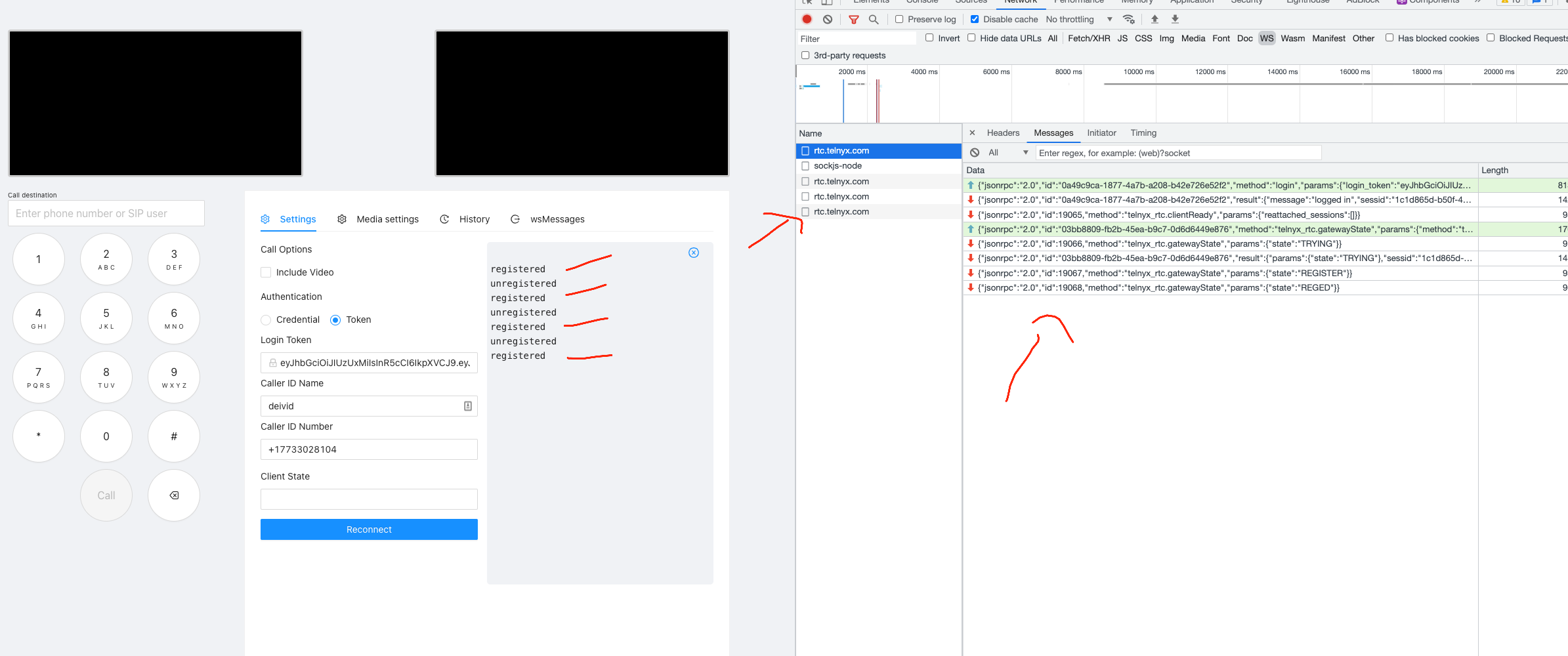Open the network log search
The height and width of the screenshot is (656, 1568).
874,19
